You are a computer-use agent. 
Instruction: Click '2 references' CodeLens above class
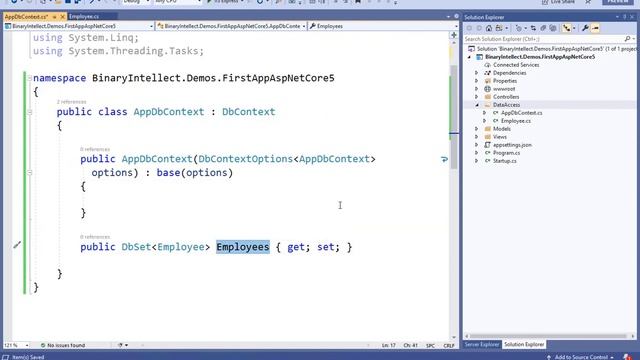(x=71, y=102)
